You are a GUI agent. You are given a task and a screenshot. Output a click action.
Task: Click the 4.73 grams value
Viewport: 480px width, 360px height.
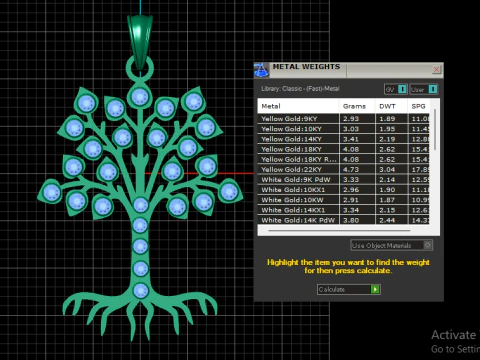pos(351,169)
